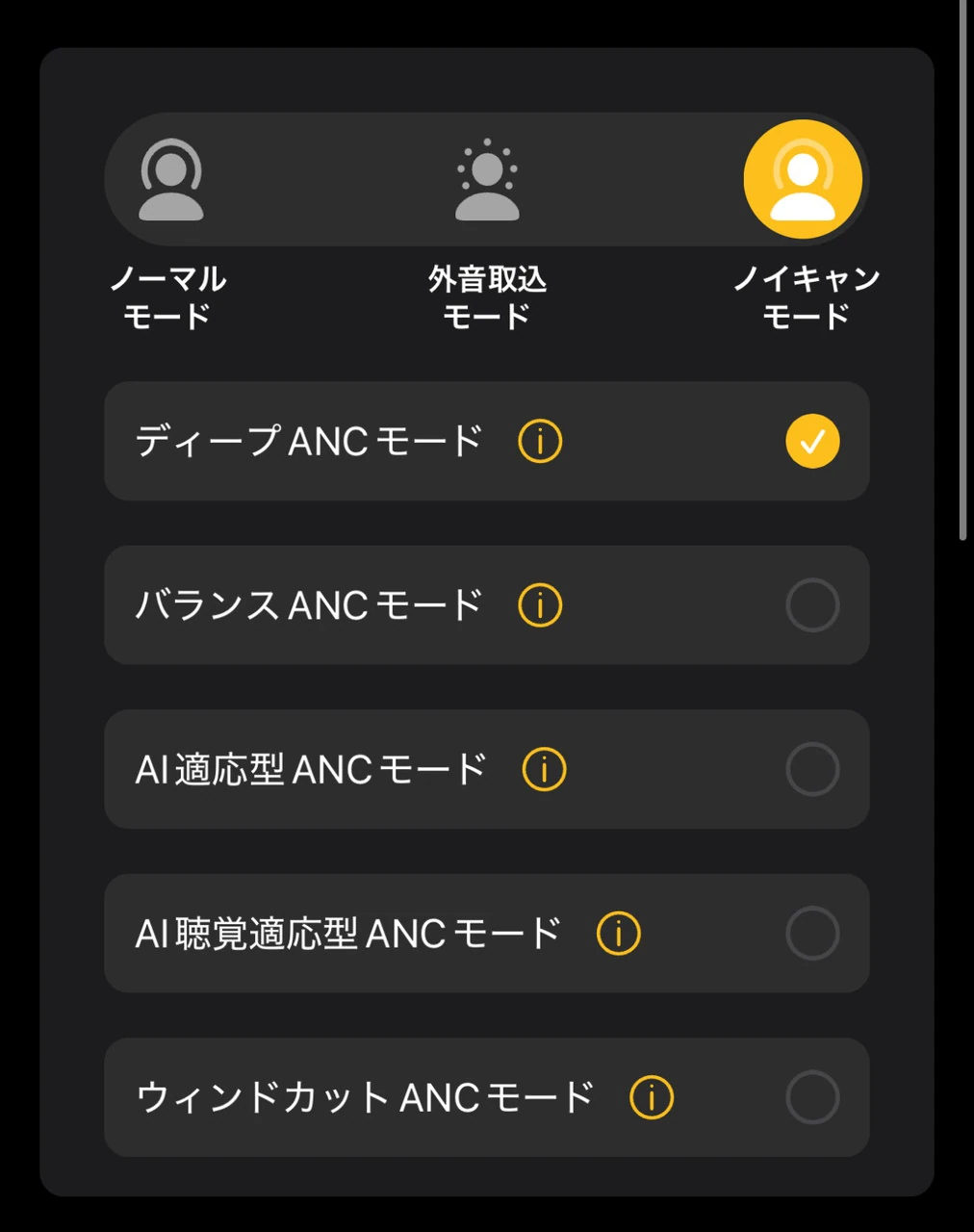Click the AI聴覚適応型ANCモード row label
Screen dimensions: 974x1232
point(347,934)
